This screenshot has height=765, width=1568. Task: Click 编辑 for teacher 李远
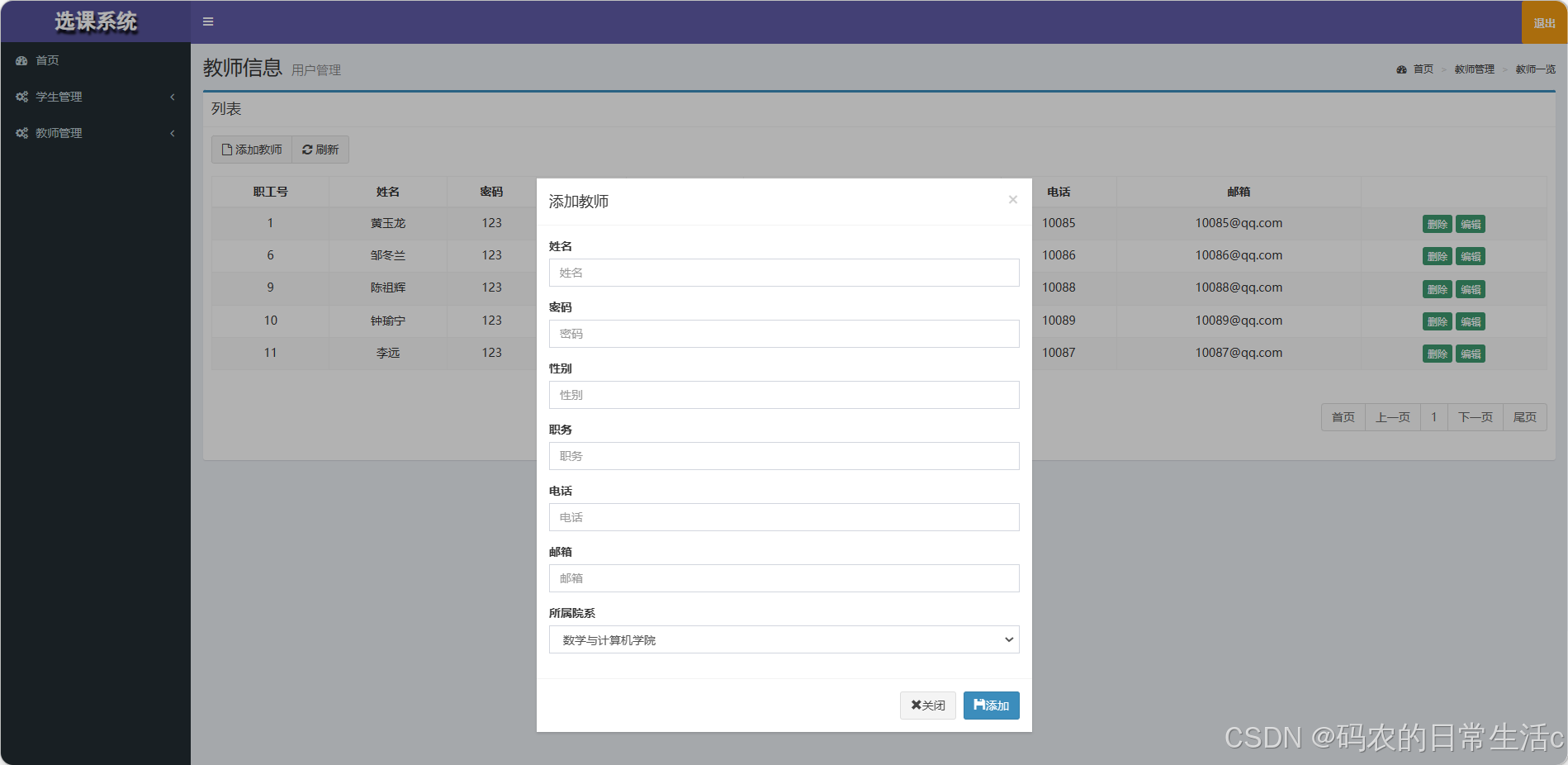coord(1471,353)
